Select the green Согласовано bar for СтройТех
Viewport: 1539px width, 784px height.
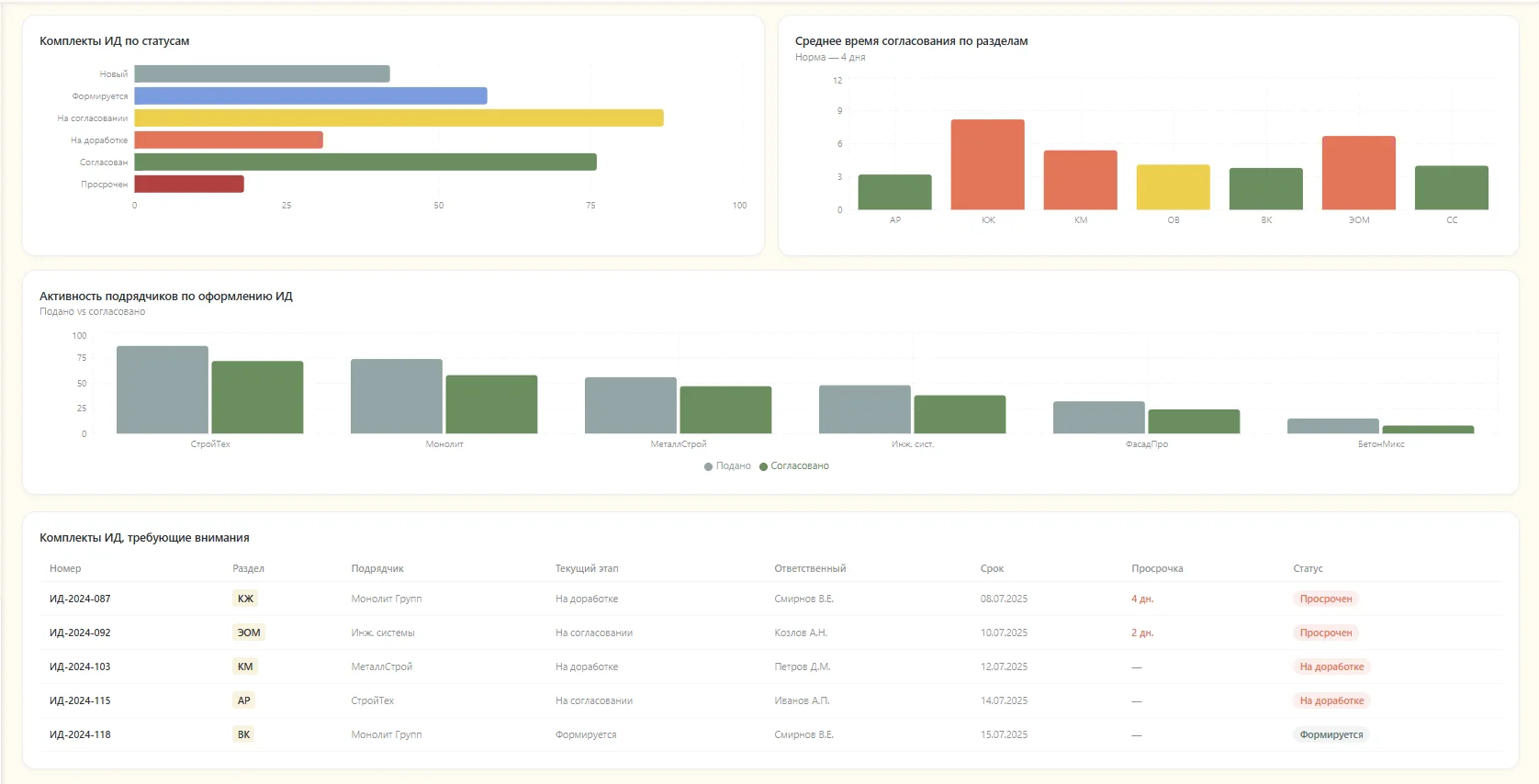pyautogui.click(x=257, y=398)
